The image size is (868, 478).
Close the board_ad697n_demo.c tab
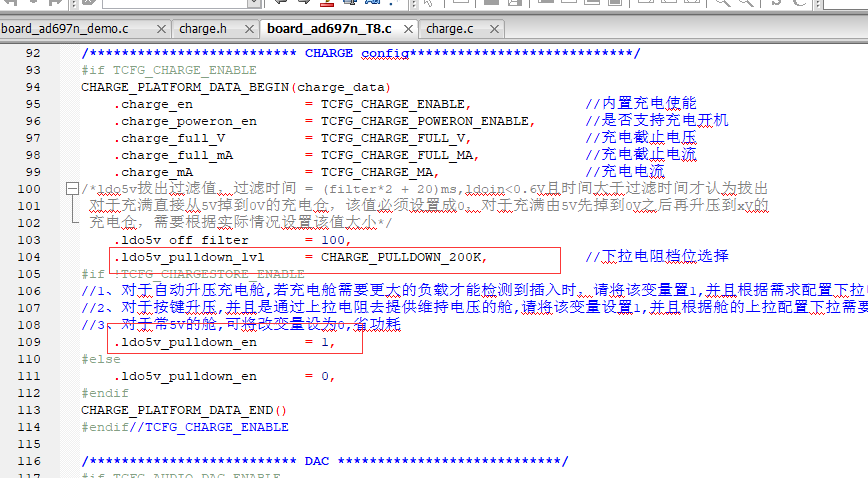tap(161, 29)
